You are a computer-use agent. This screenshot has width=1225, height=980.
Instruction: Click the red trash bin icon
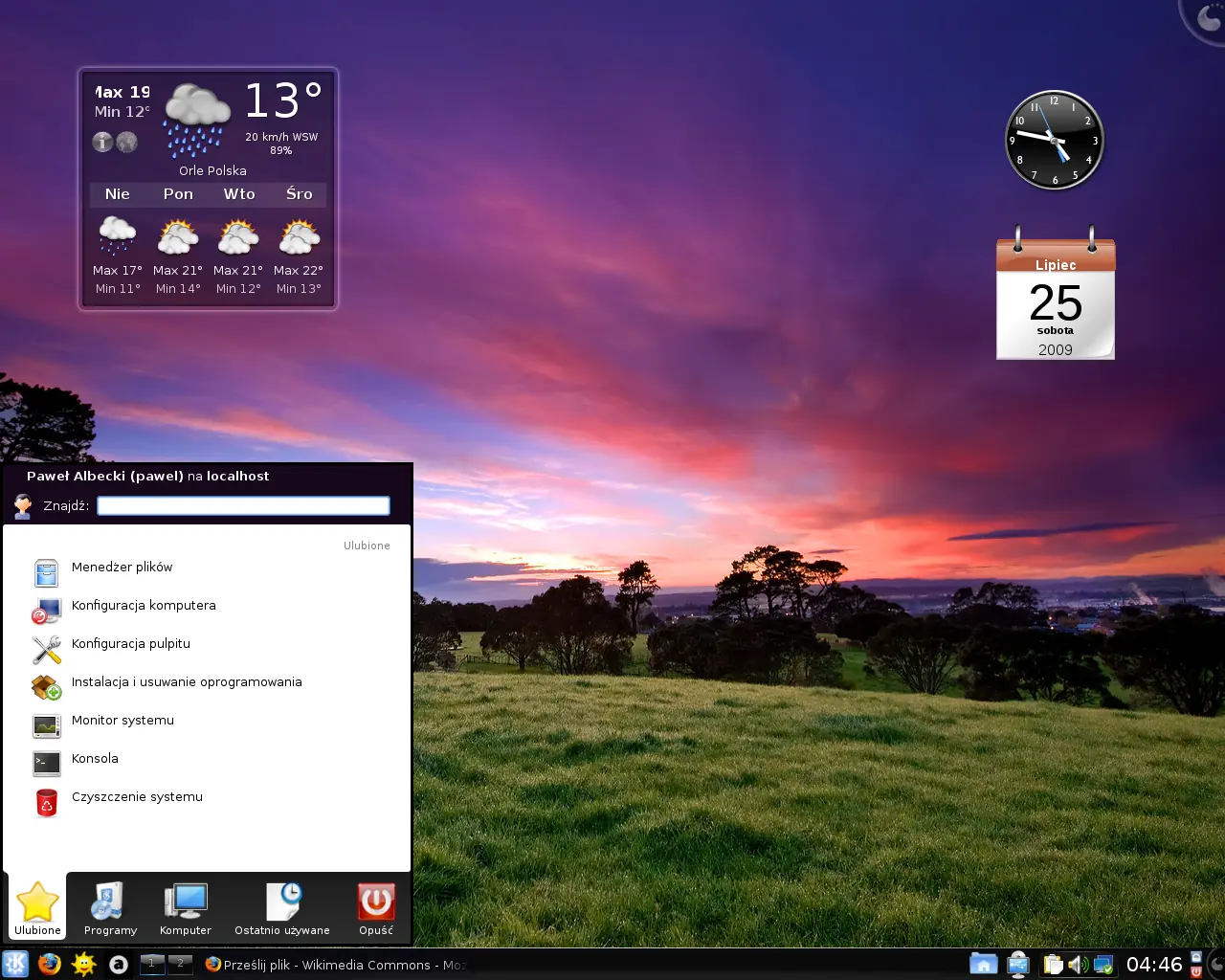(x=47, y=802)
